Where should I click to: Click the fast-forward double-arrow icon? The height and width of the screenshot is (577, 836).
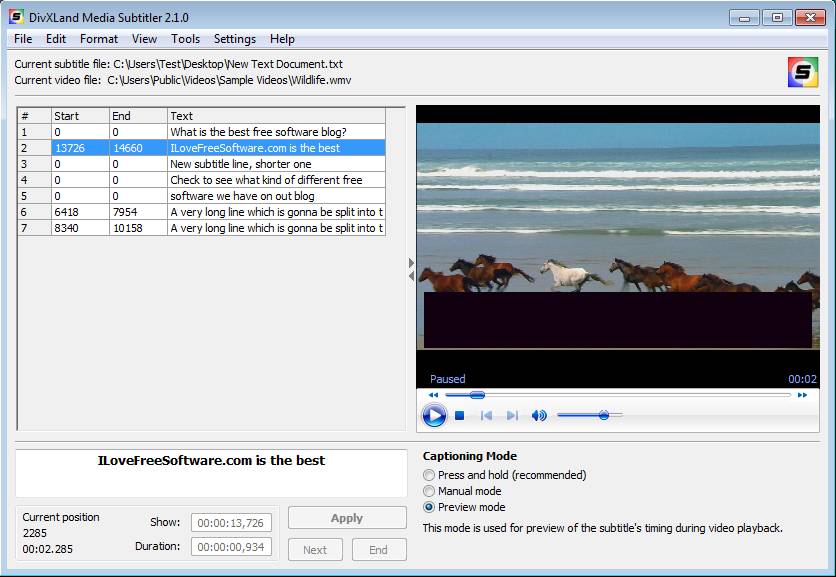click(802, 395)
